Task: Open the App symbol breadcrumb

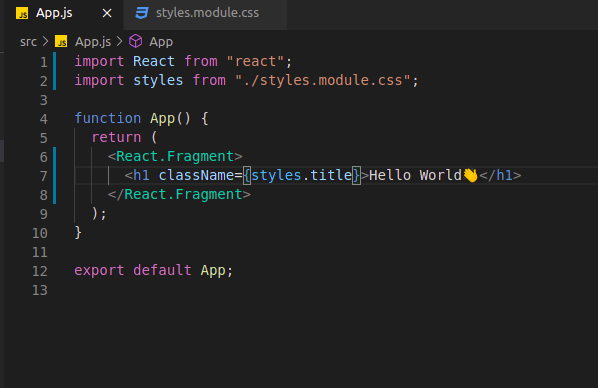Action: (x=161, y=42)
